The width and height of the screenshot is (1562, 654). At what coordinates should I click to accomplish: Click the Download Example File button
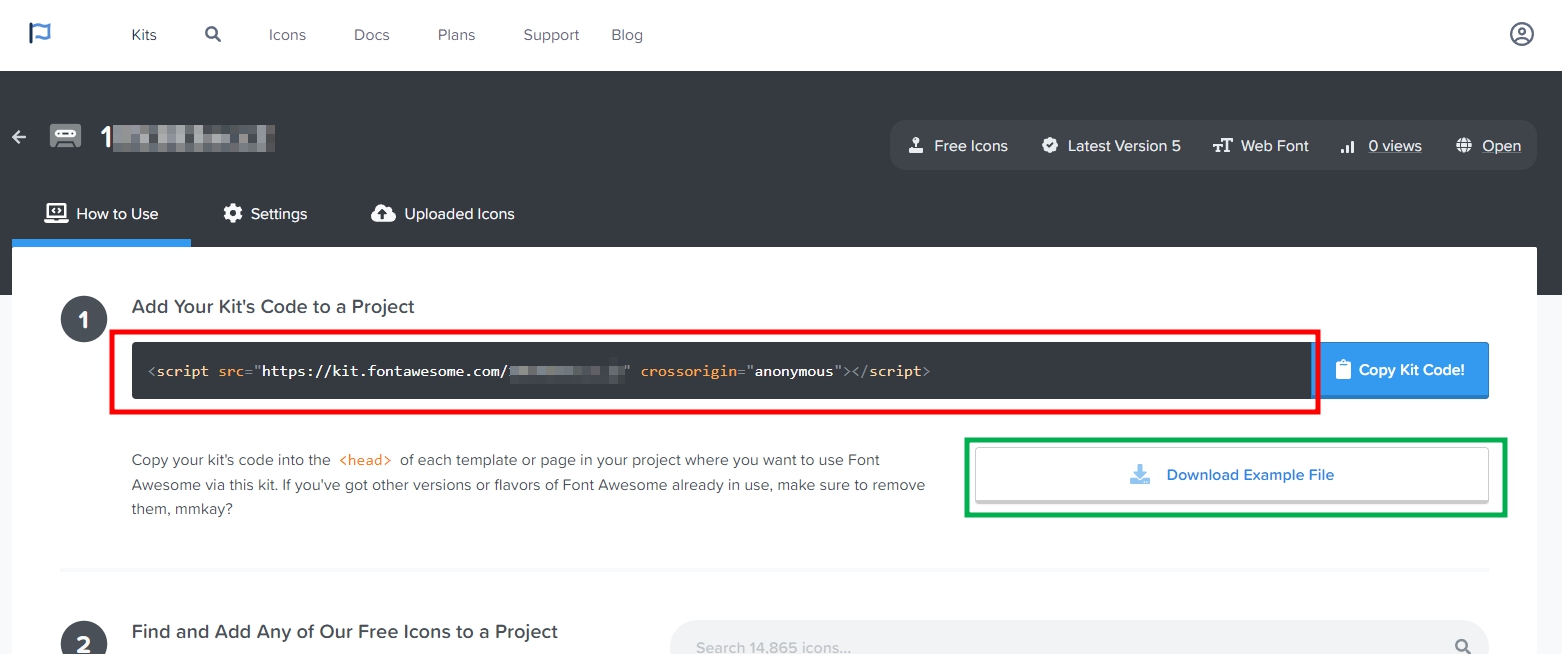tap(1232, 475)
